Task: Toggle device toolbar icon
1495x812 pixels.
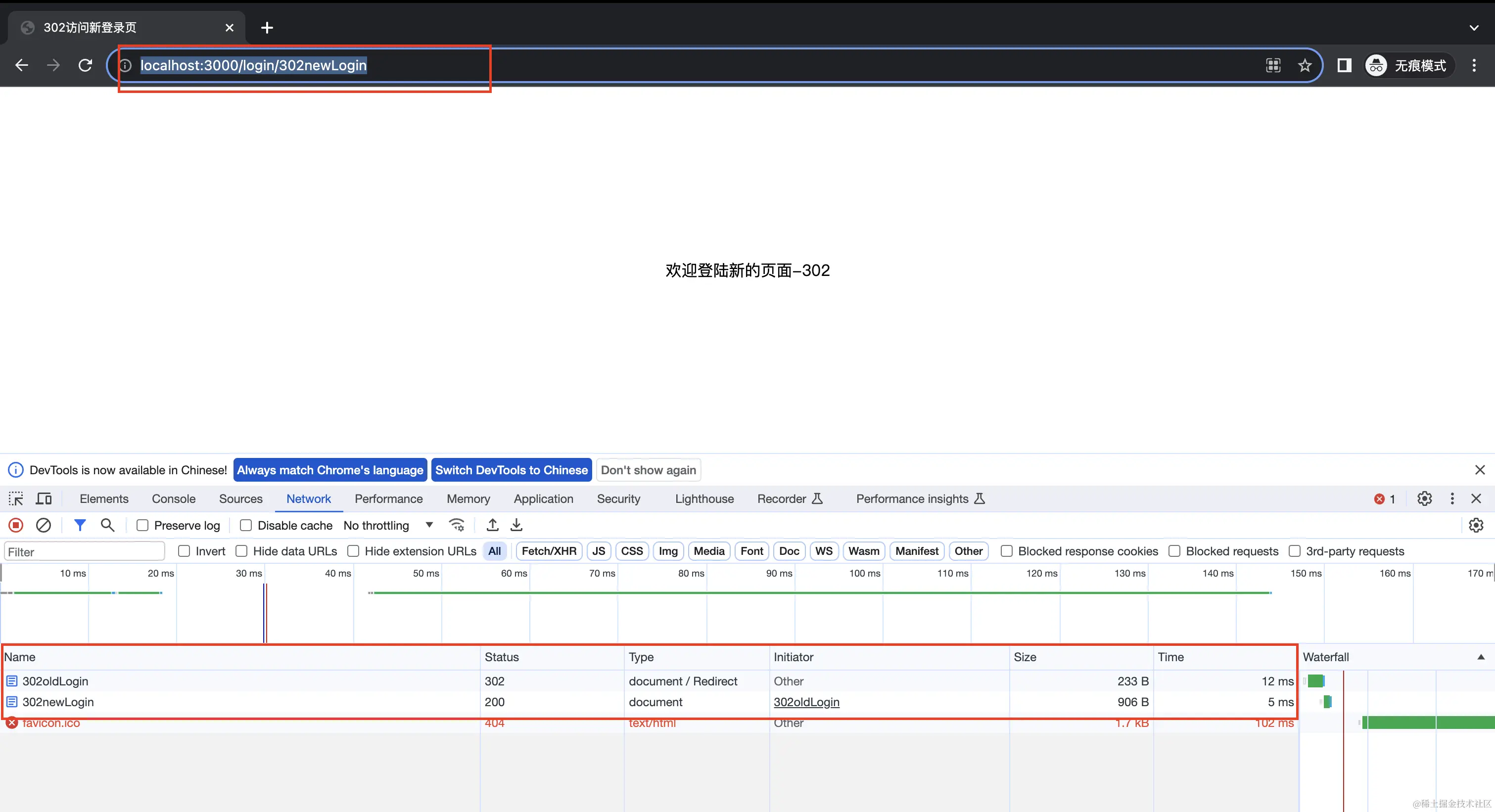Action: coord(44,499)
